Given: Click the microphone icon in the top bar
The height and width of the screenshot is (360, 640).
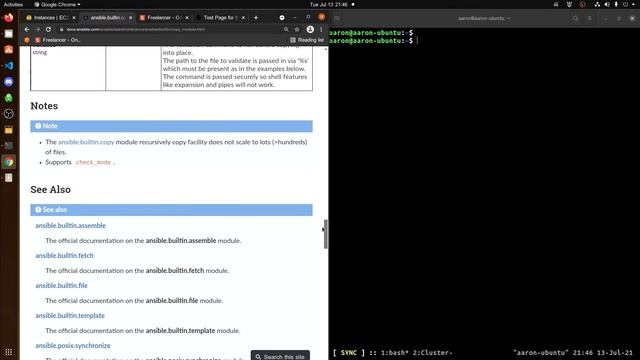Looking at the screenshot, I should click(616, 4).
